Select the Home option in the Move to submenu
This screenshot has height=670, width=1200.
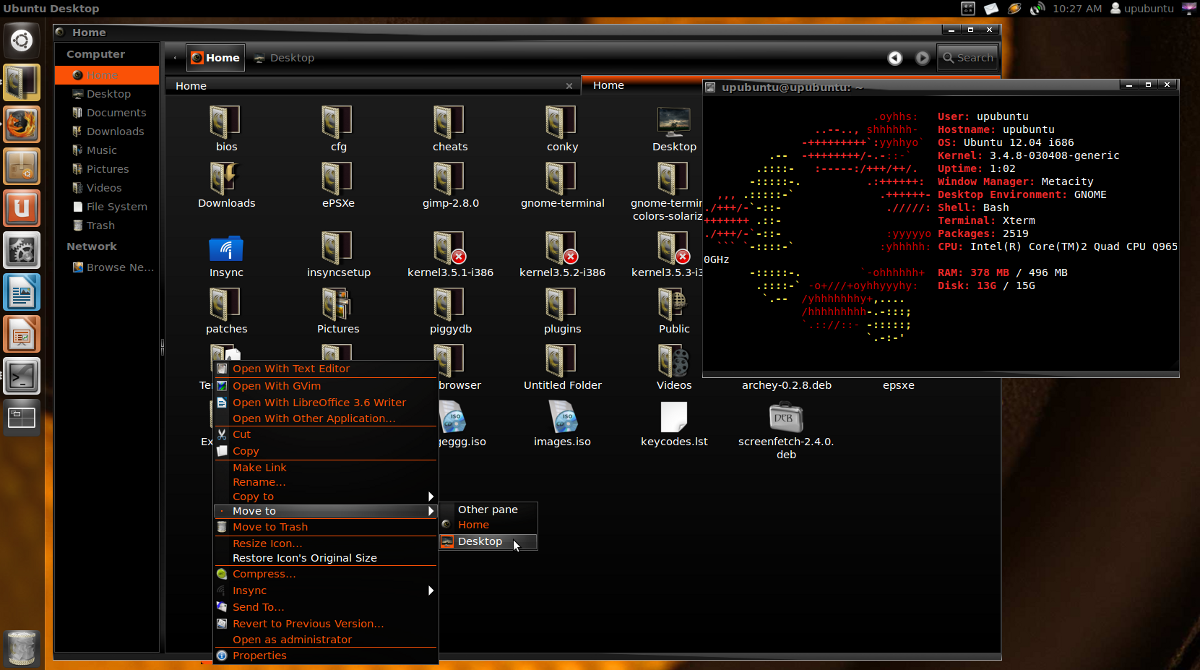(x=481, y=524)
